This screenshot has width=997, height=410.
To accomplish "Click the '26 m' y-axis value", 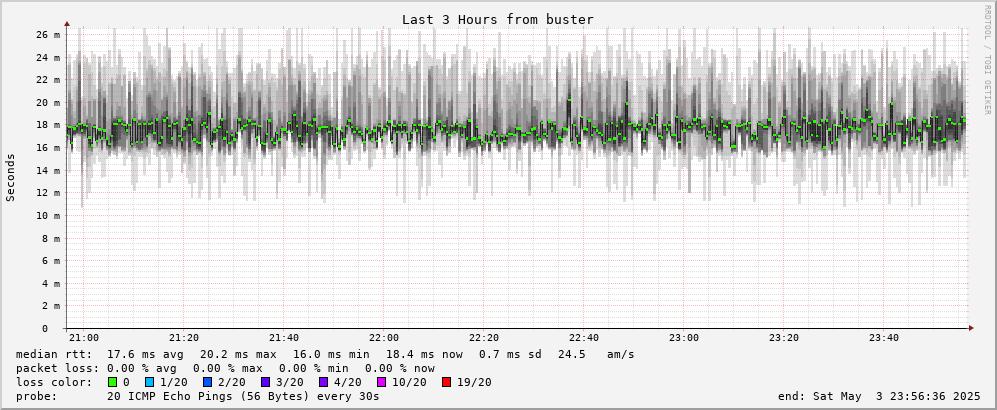I will point(47,35).
